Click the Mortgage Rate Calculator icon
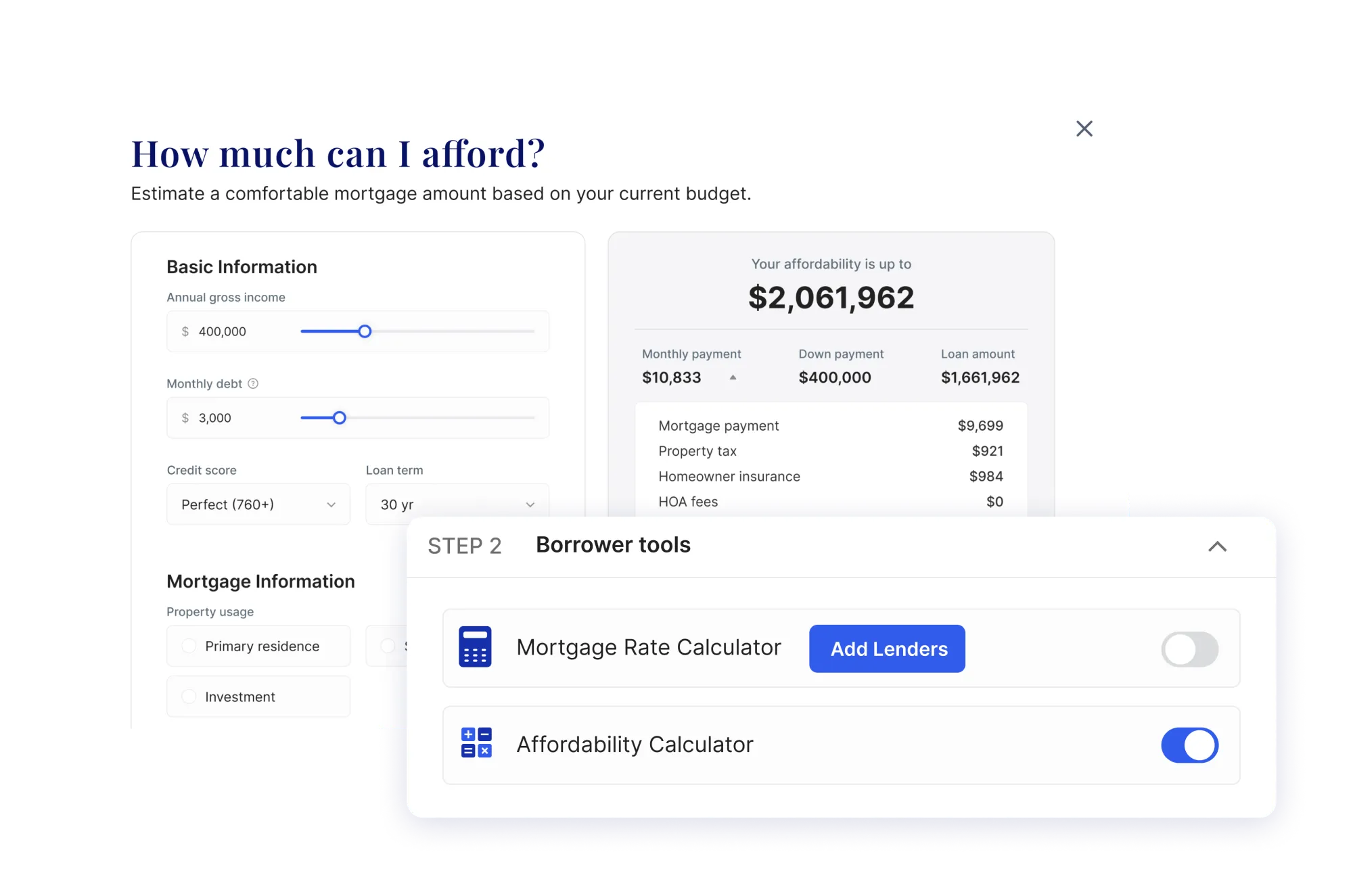 [x=476, y=647]
